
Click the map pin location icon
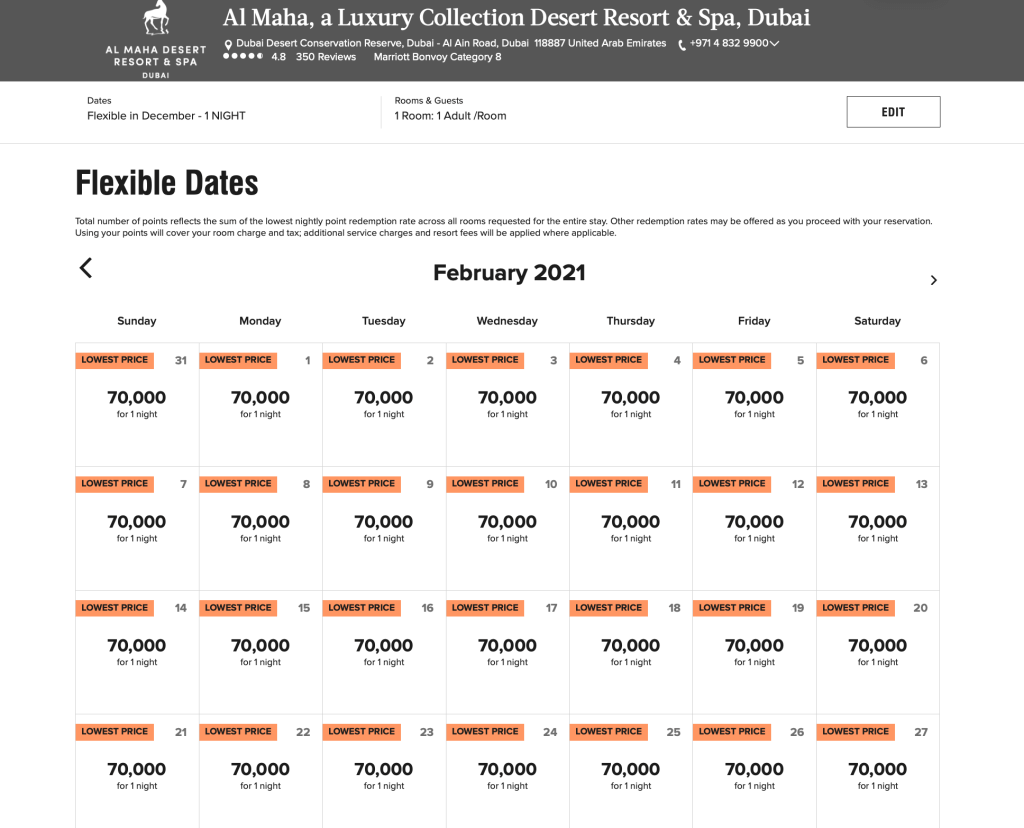pyautogui.click(x=228, y=44)
